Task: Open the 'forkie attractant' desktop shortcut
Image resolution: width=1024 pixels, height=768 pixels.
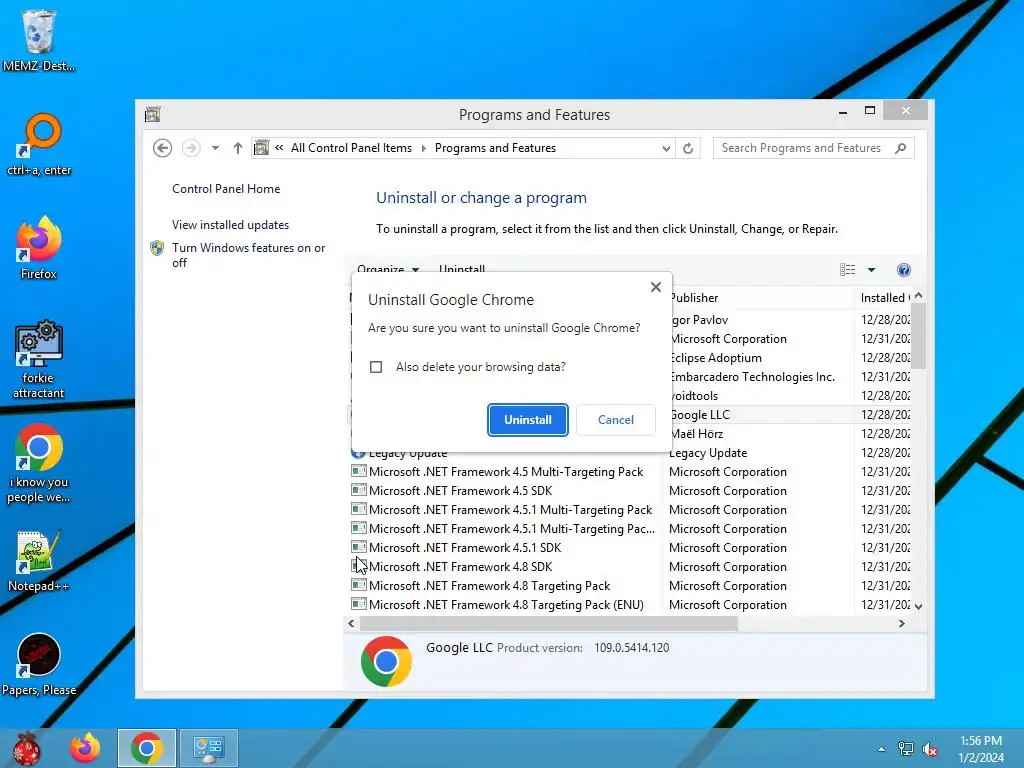Action: pyautogui.click(x=39, y=359)
